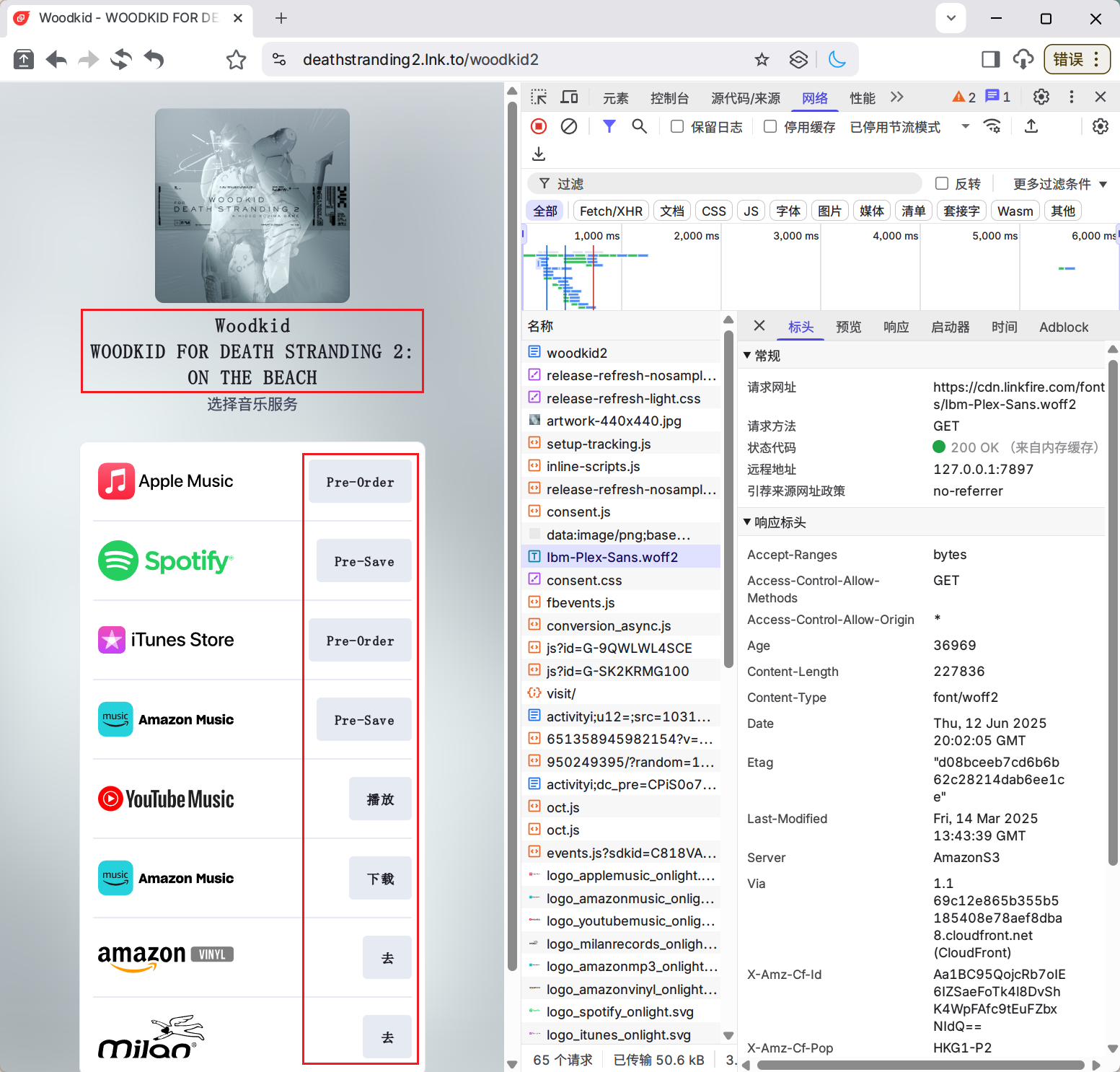Viewport: 1120px width, 1072px height.
Task: Stop recording network log
Action: (x=539, y=127)
